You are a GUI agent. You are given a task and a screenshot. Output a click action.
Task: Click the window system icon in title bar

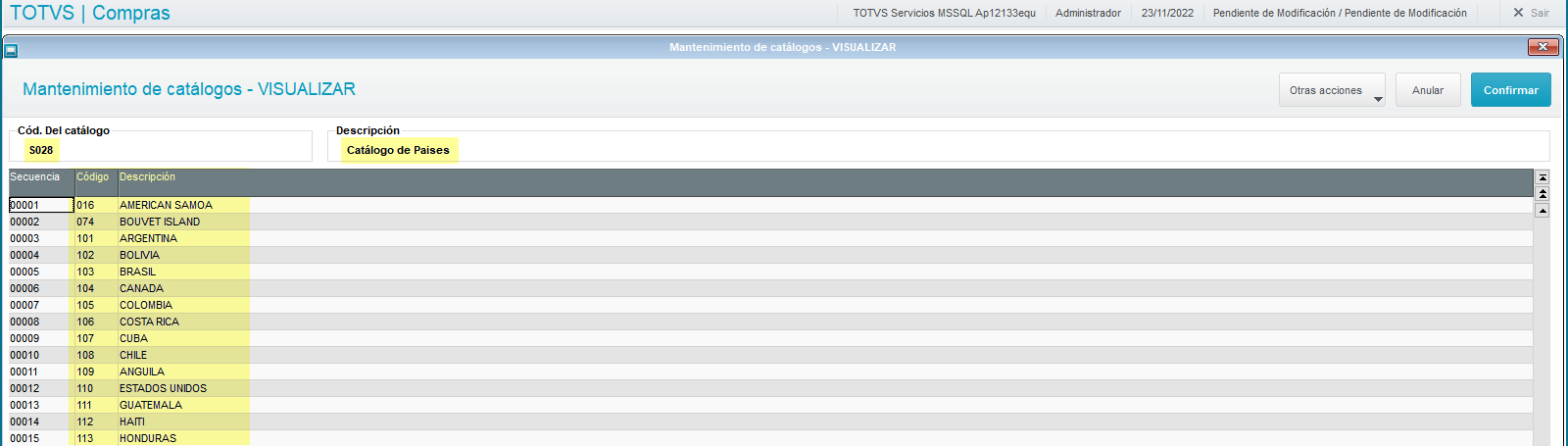click(x=11, y=50)
